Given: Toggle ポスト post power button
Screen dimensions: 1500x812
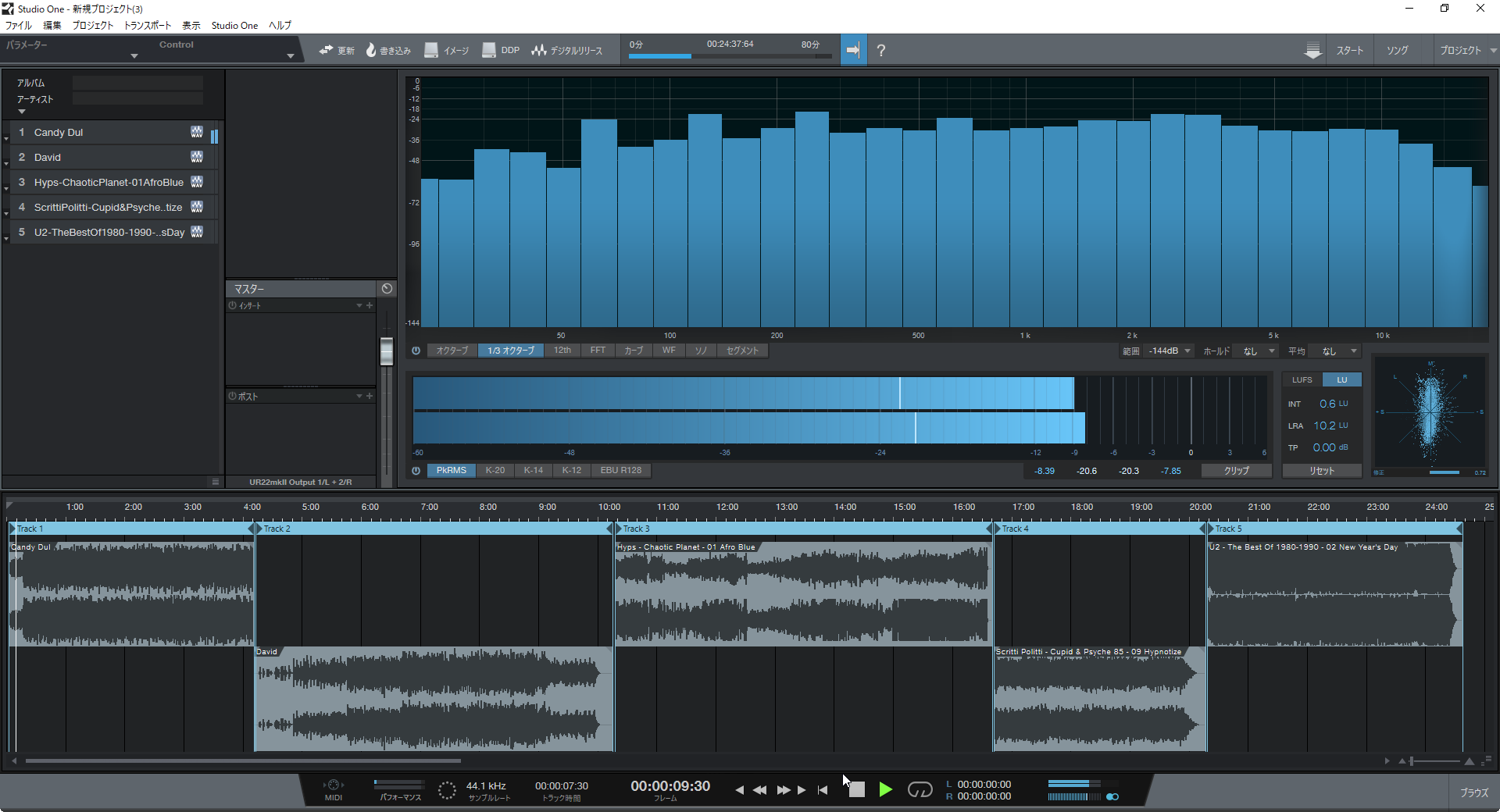Looking at the screenshot, I should coord(232,396).
